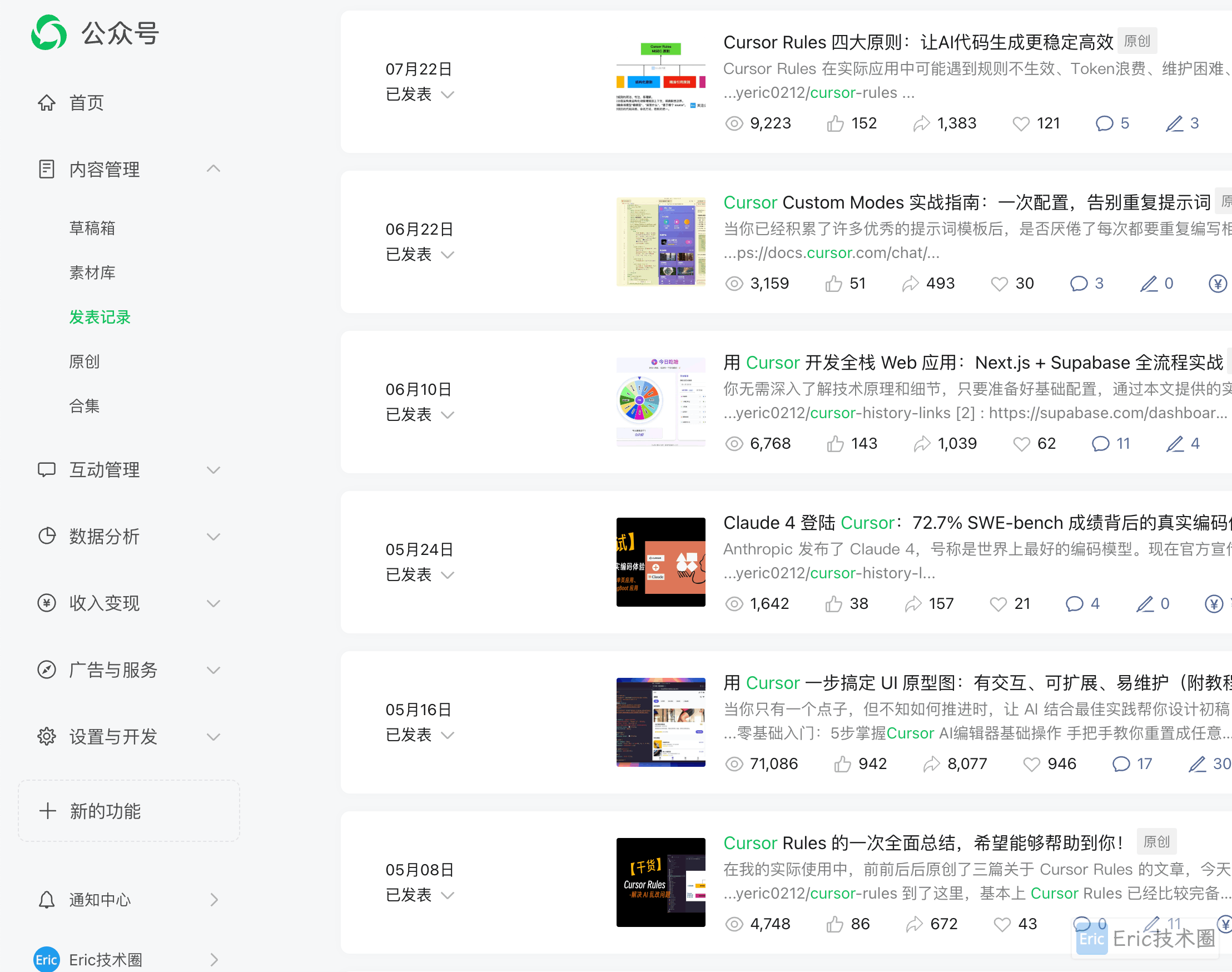Click the comment icon on Cursor Rules 四大原则 article
The height and width of the screenshot is (972, 1232).
pyautogui.click(x=1105, y=123)
